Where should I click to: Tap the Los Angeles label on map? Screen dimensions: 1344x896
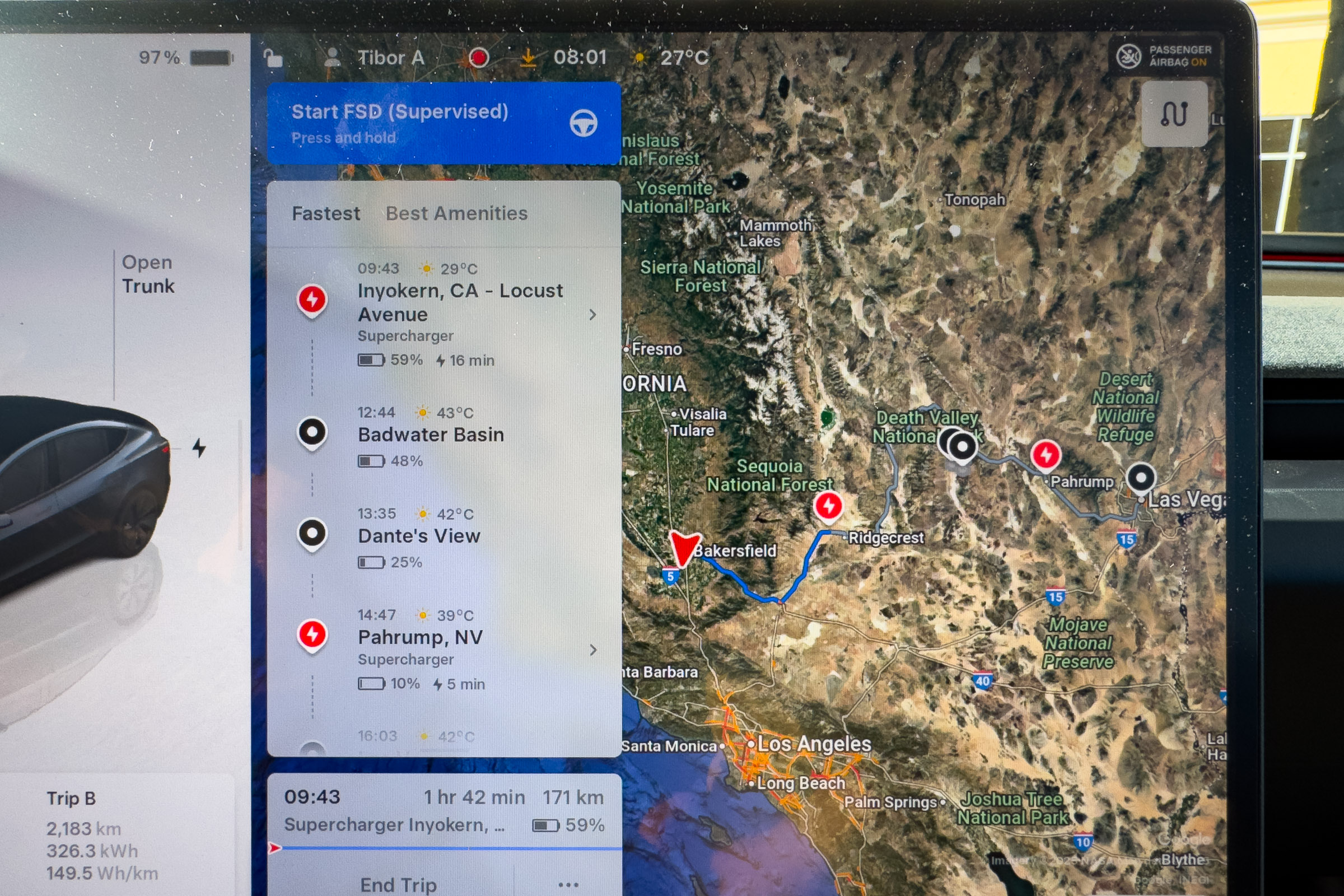(x=814, y=744)
